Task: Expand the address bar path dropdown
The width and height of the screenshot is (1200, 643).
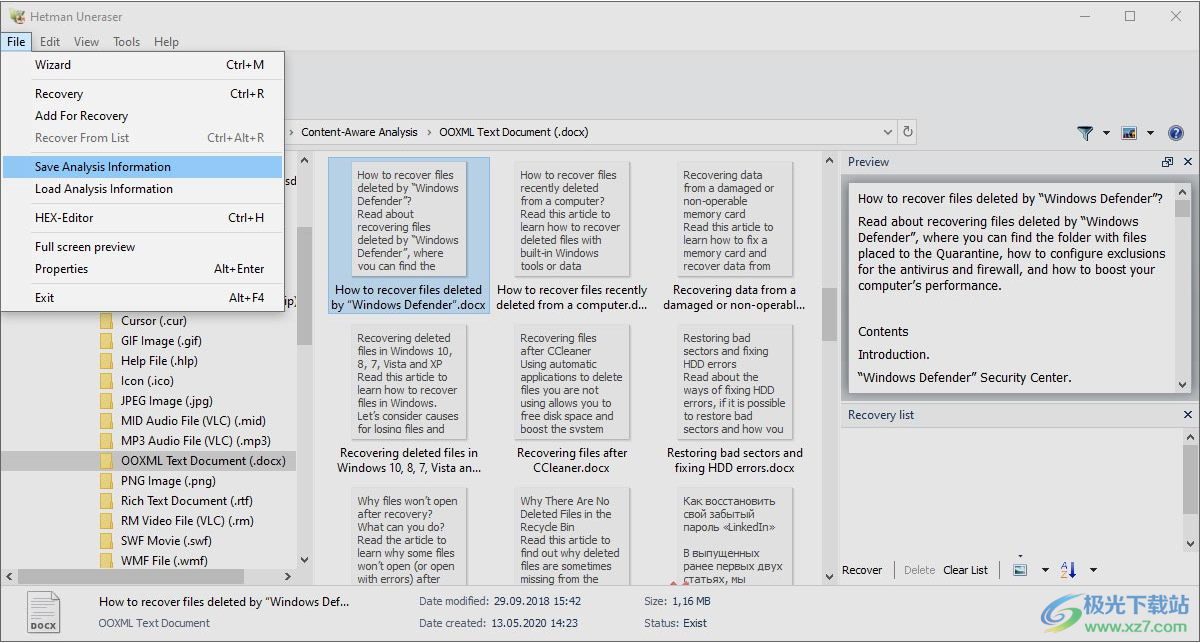Action: tap(888, 132)
